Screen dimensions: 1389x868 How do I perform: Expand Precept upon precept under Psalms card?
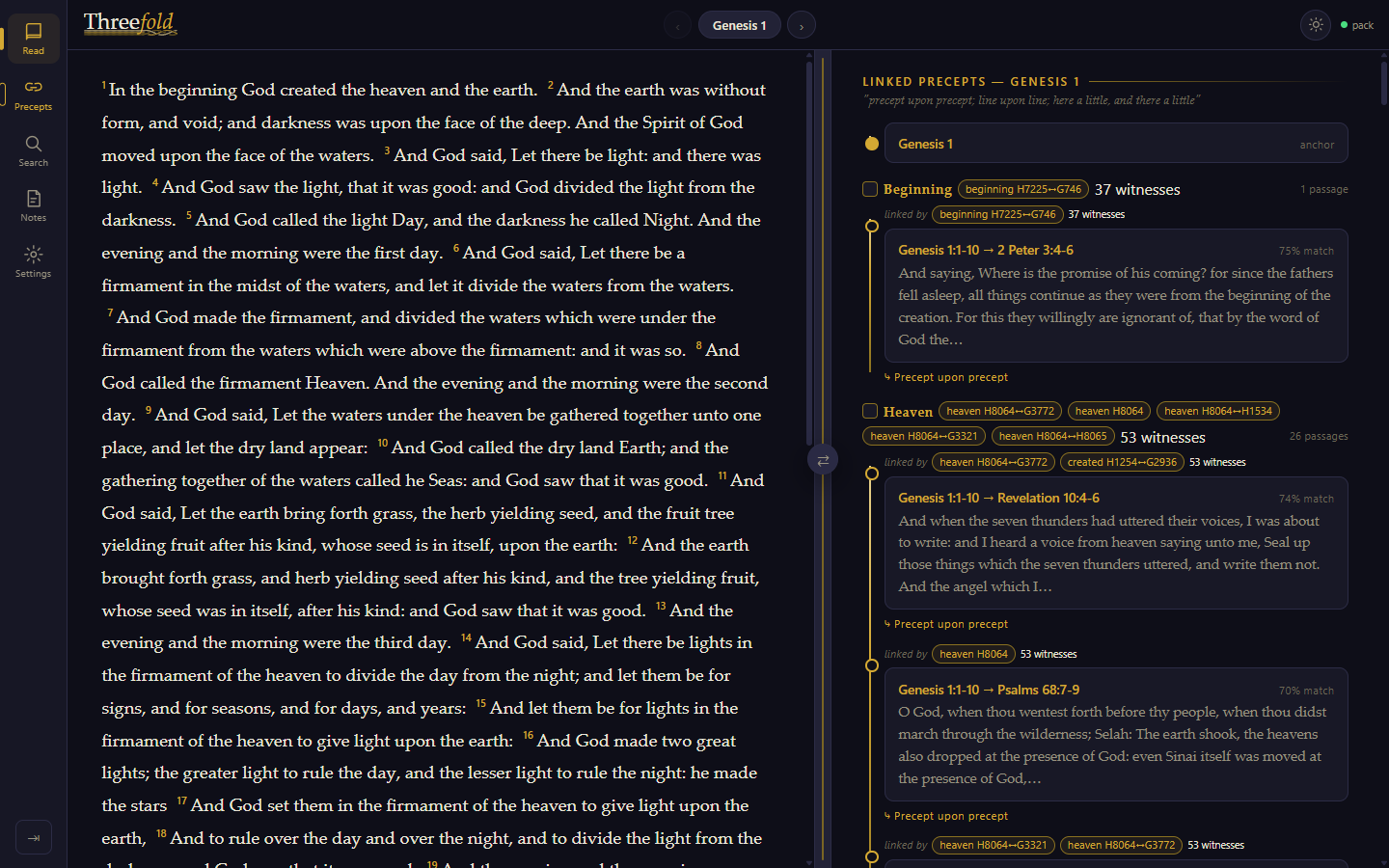pyautogui.click(x=946, y=816)
